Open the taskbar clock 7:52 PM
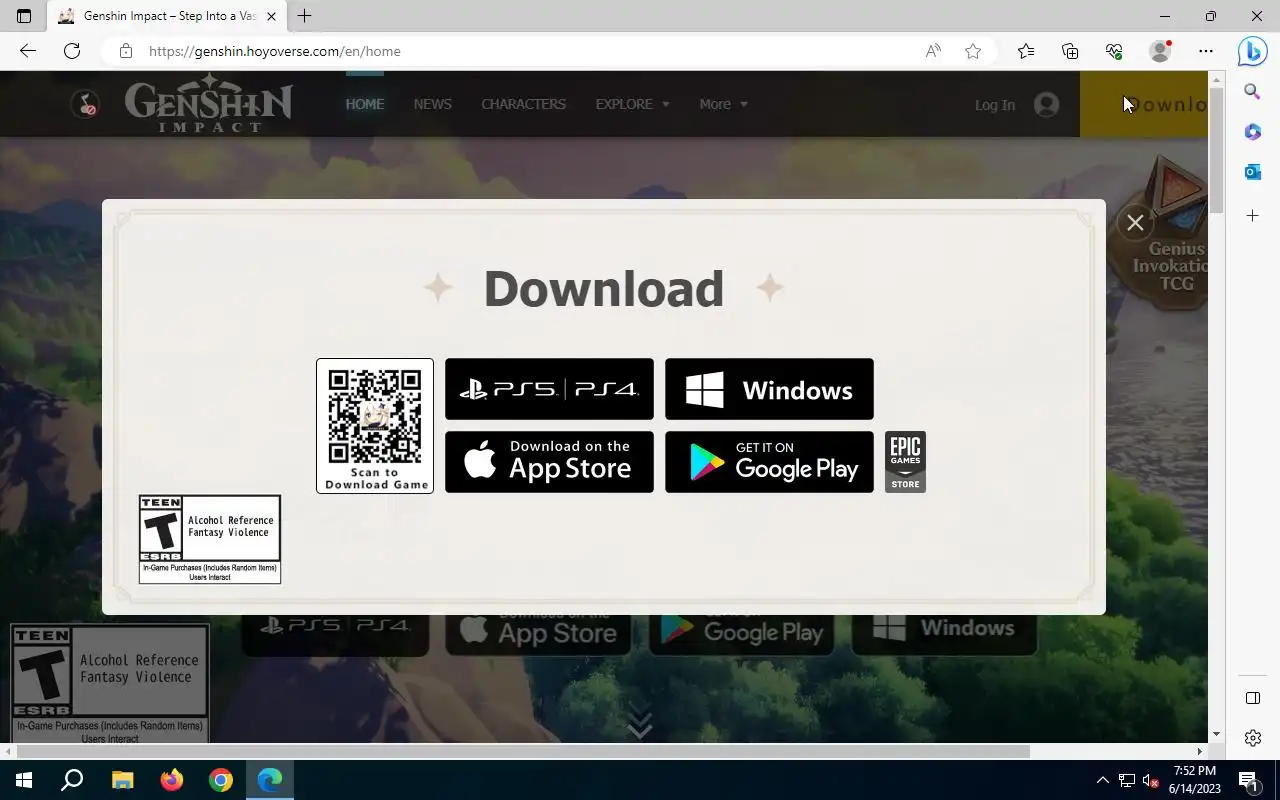 point(1195,780)
